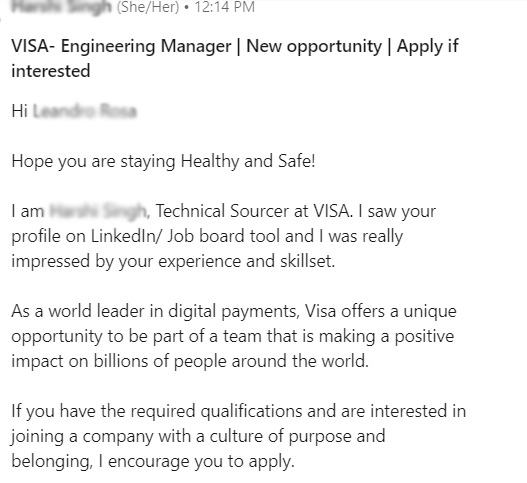This screenshot has width=527, height=483.
Task: Click the 'LinkedIn/ Job board tool' phrase
Action: tap(186, 236)
